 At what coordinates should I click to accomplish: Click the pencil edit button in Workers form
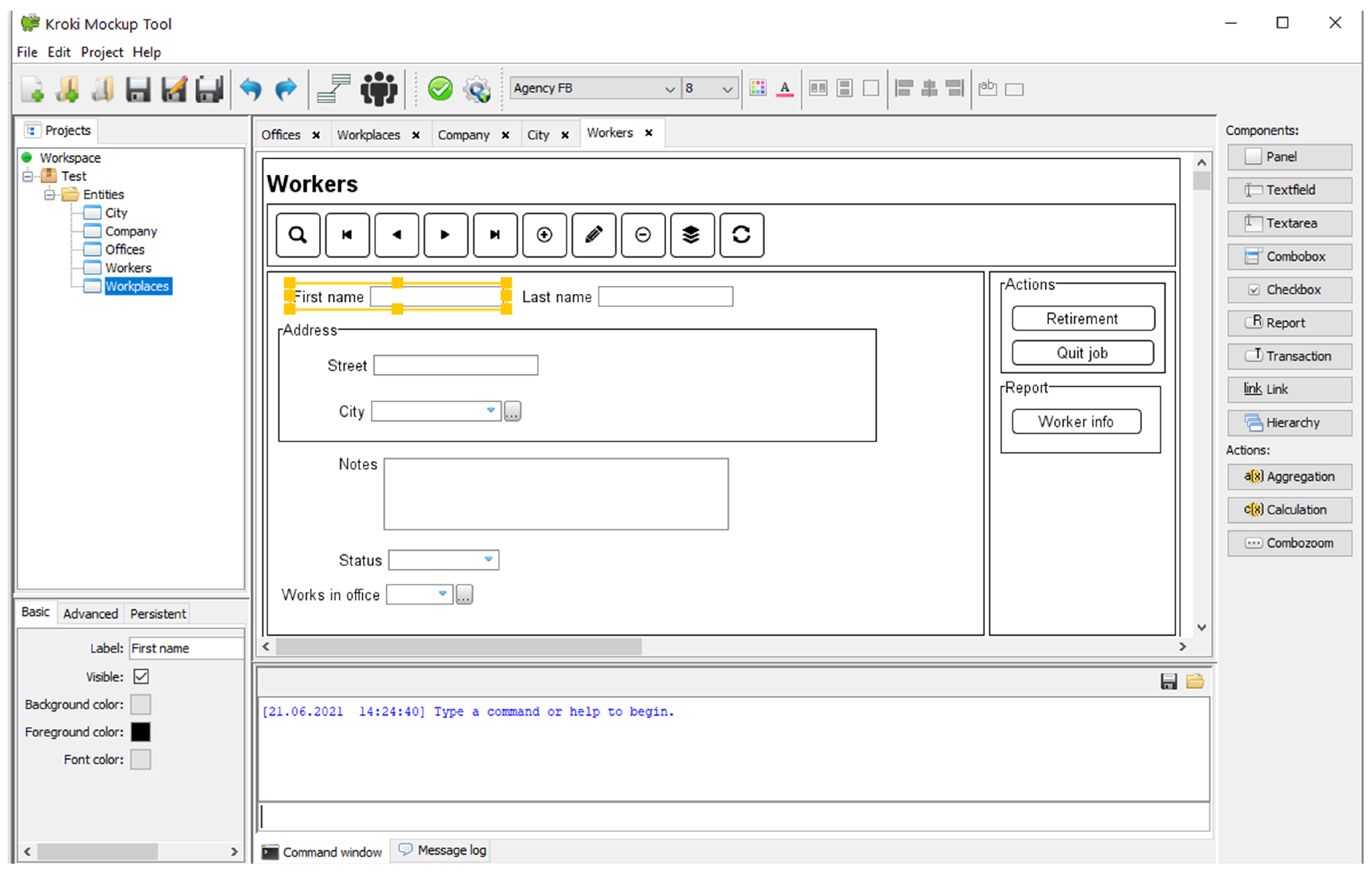pos(594,235)
